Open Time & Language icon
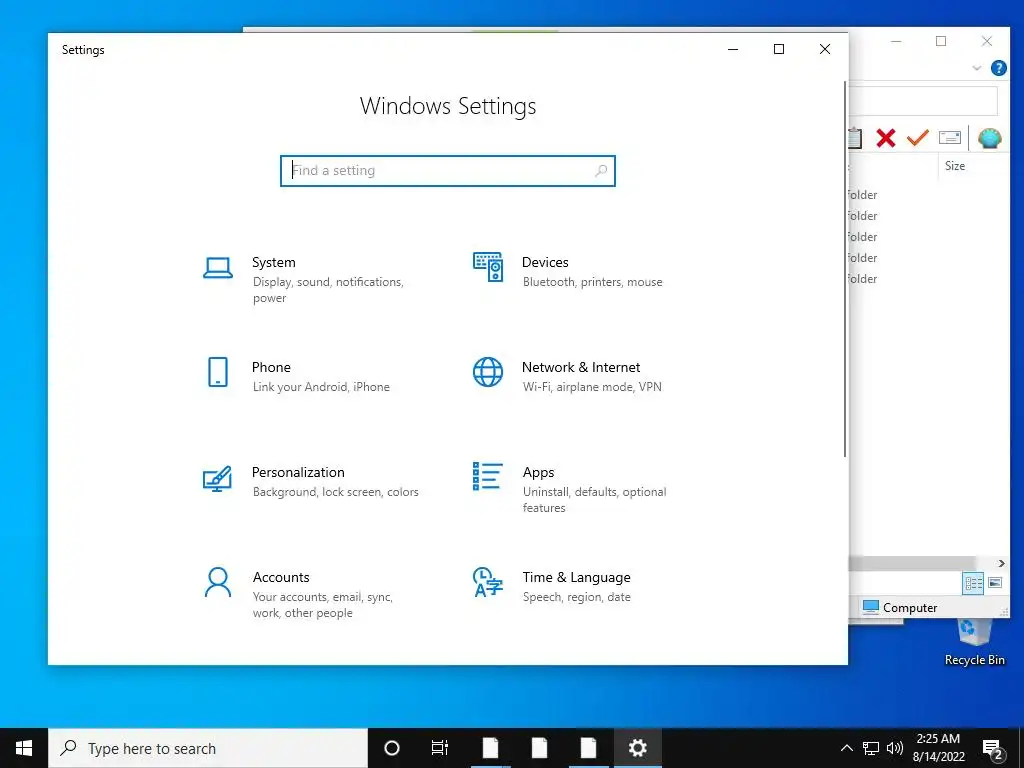Viewport: 1024px width, 768px height. (488, 582)
